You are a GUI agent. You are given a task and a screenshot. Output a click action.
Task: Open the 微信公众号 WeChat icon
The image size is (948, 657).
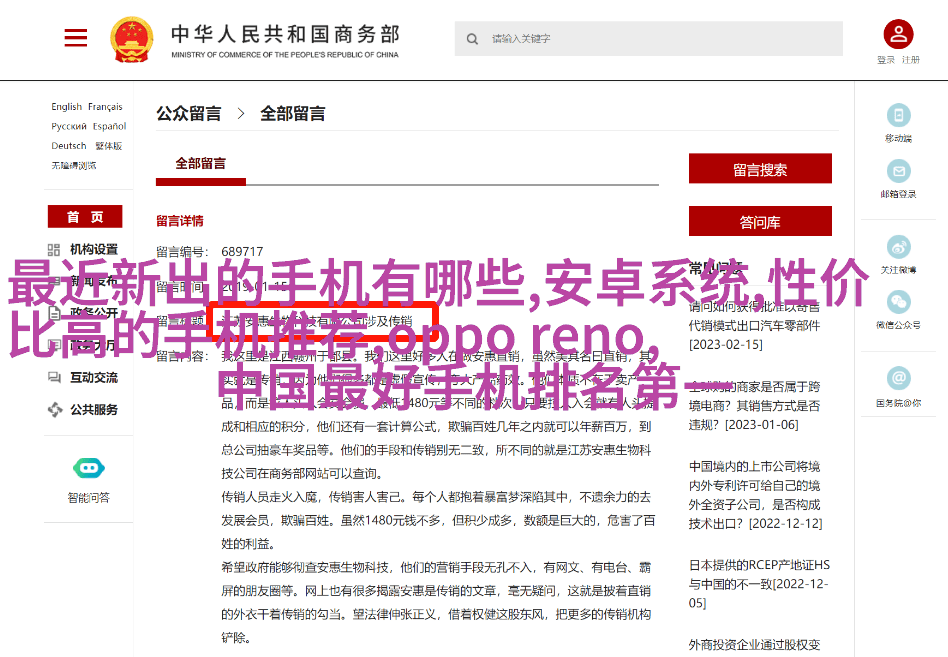pyautogui.click(x=898, y=302)
